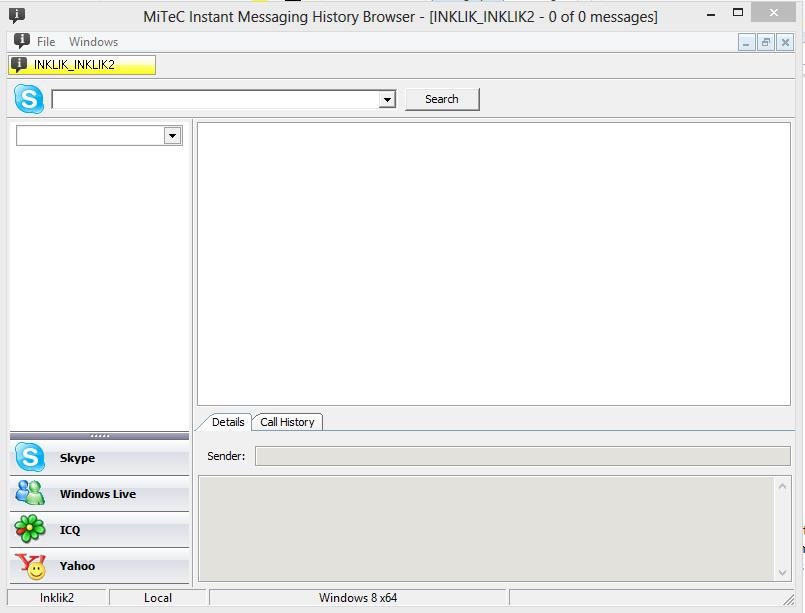Open the Yahoo history panel
The height and width of the screenshot is (613, 805).
[99, 566]
